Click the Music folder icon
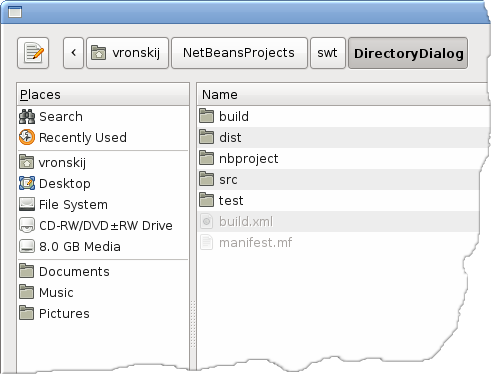 (x=27, y=292)
